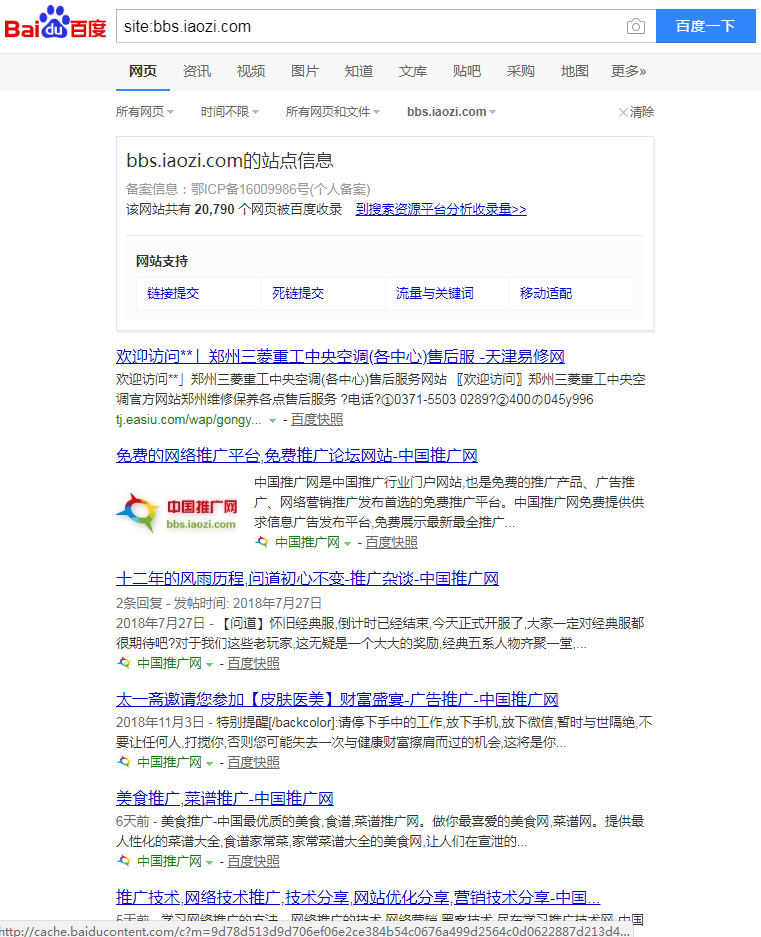Open result about 郑州三菱重工中央空调售后
Image resolution: width=761 pixels, height=937 pixels.
[340, 357]
